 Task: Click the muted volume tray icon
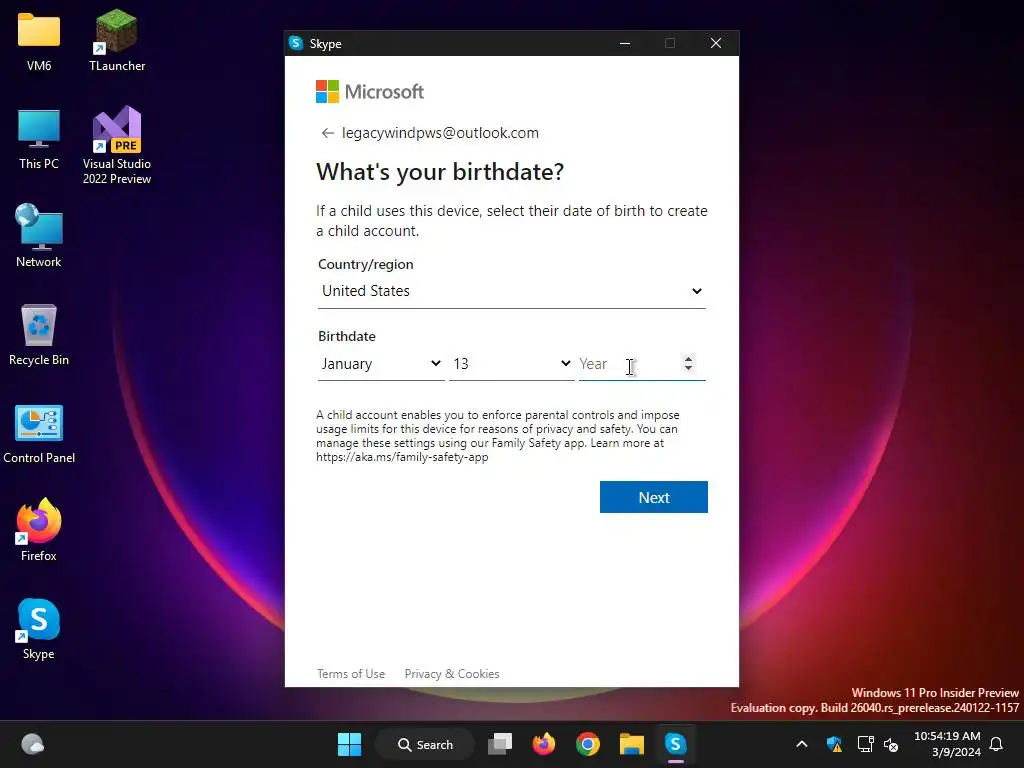891,744
